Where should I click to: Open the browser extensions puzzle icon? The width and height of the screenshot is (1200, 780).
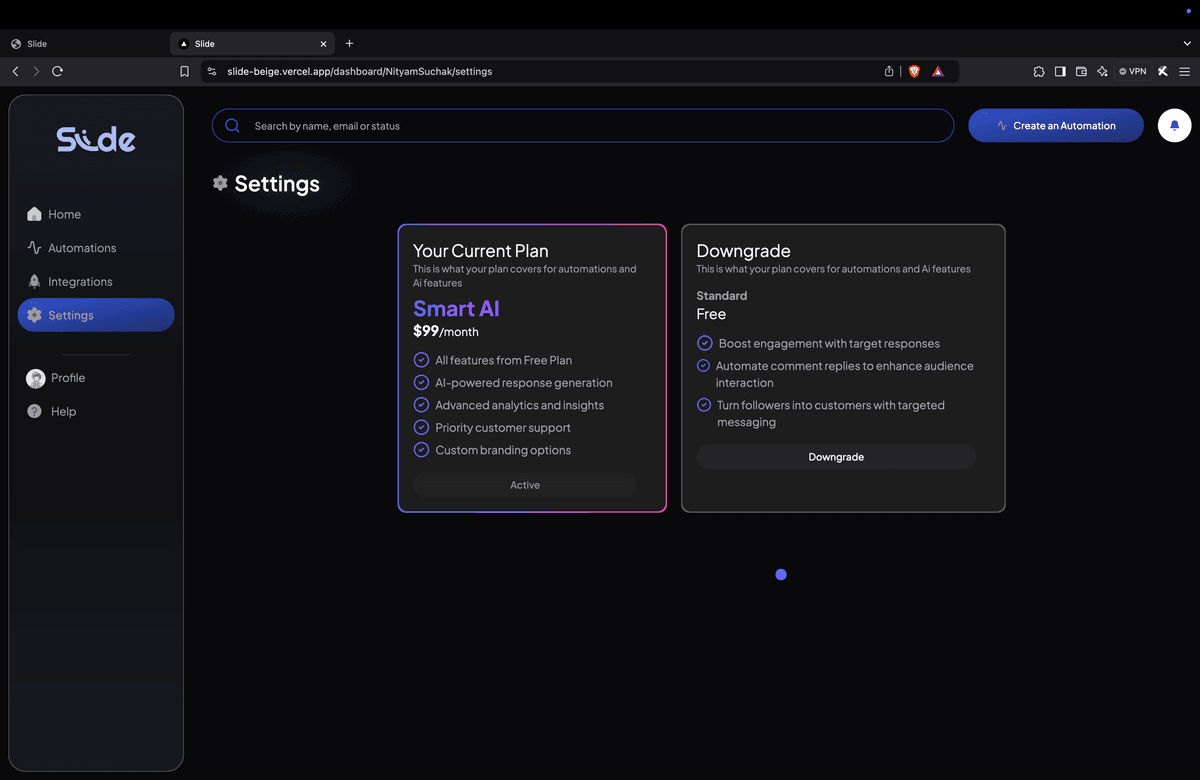click(1038, 71)
